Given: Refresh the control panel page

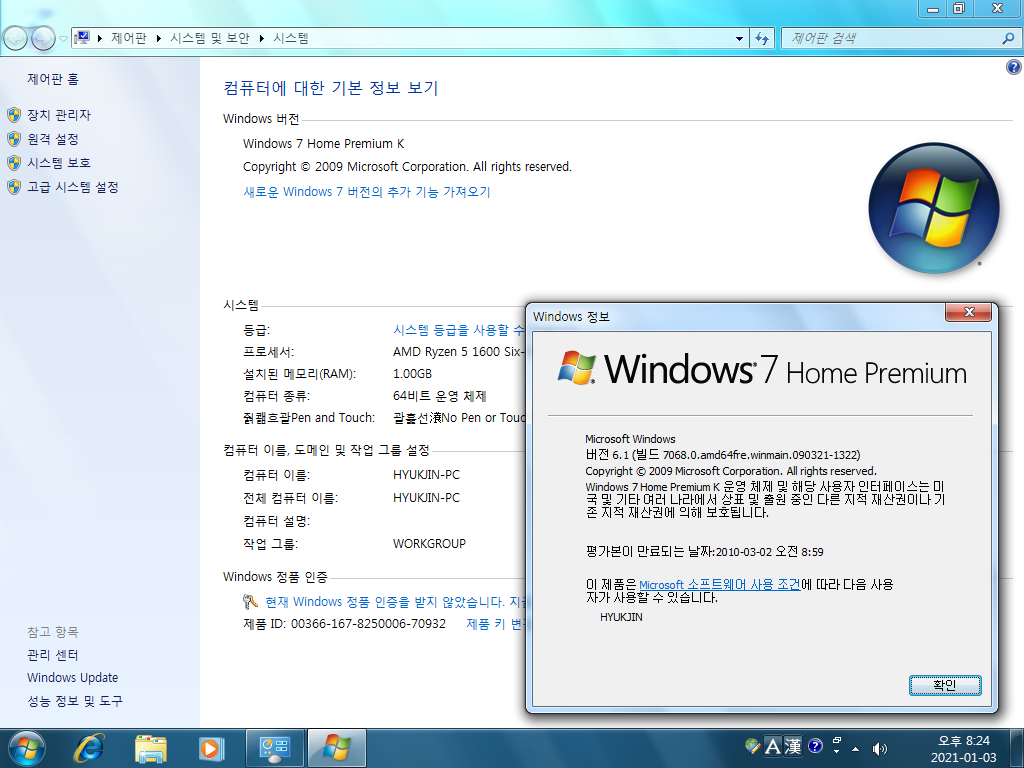Looking at the screenshot, I should (761, 39).
